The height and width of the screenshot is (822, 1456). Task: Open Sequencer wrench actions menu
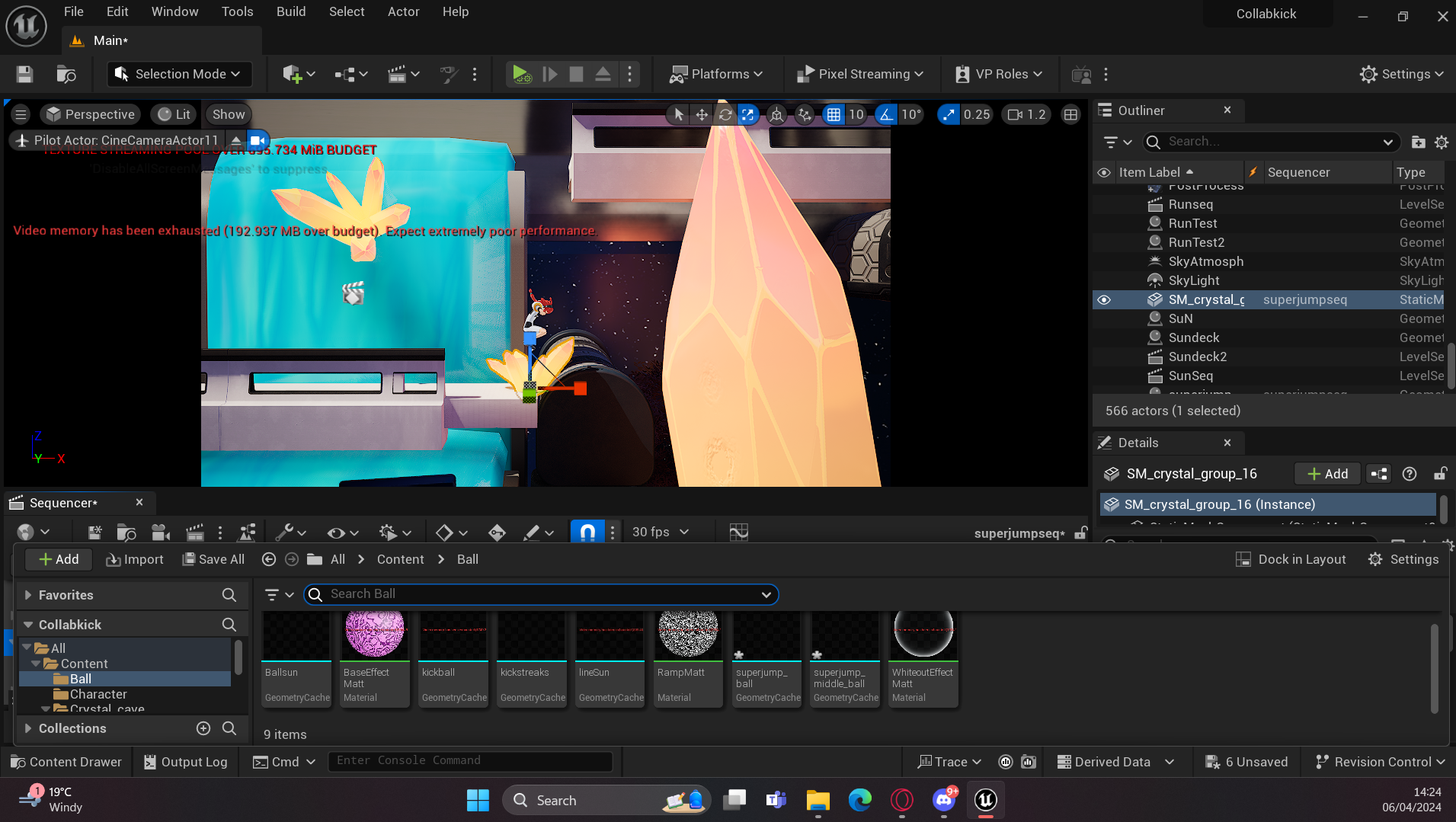(x=290, y=532)
